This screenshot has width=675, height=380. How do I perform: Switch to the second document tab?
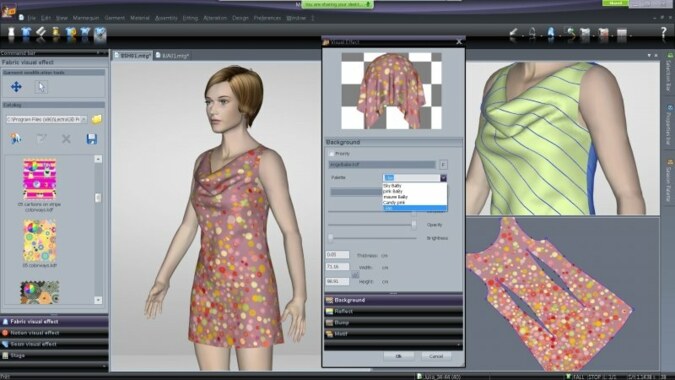(x=173, y=56)
